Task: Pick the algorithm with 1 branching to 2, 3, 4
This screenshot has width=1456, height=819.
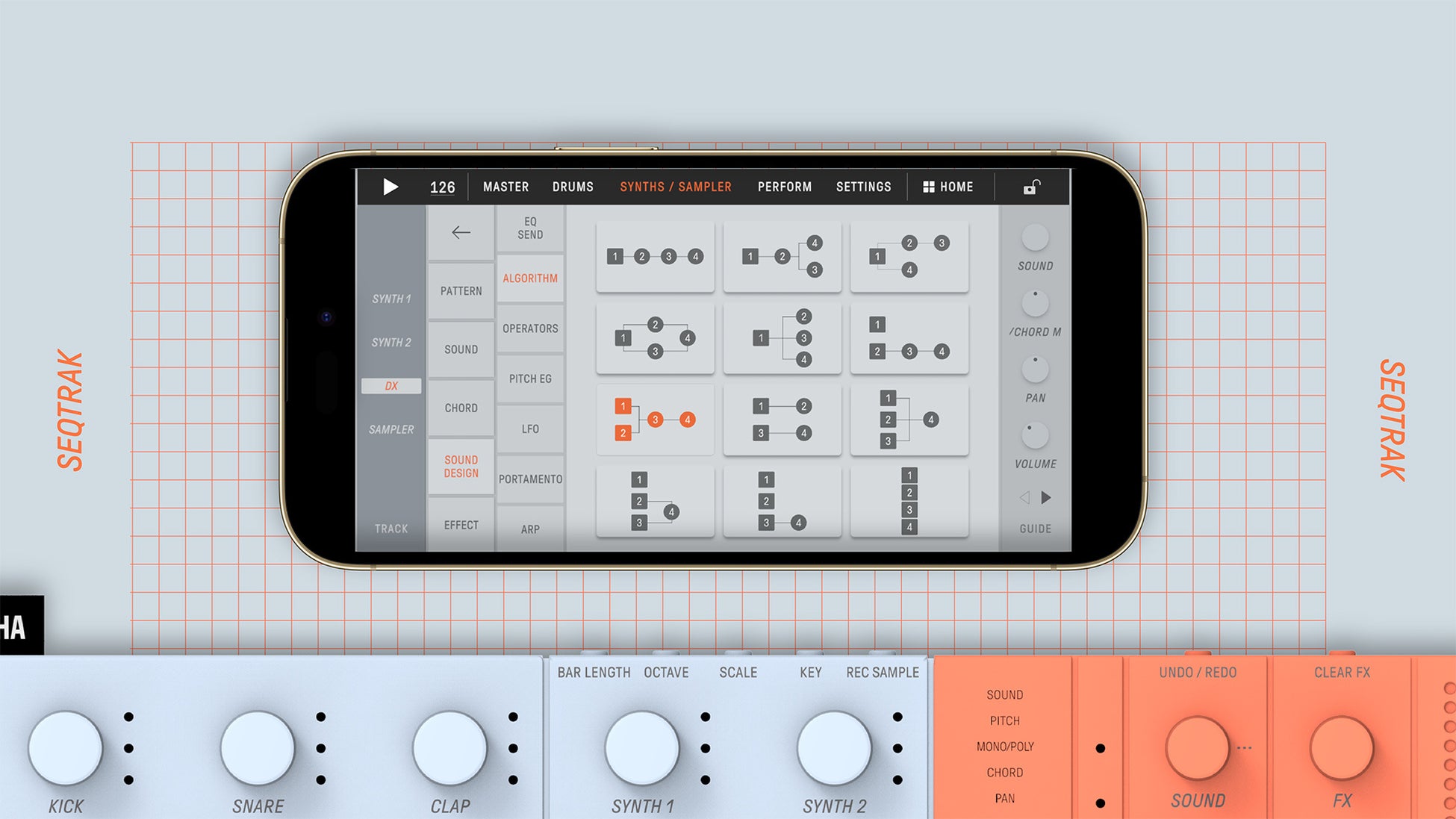Action: pyautogui.click(x=782, y=338)
